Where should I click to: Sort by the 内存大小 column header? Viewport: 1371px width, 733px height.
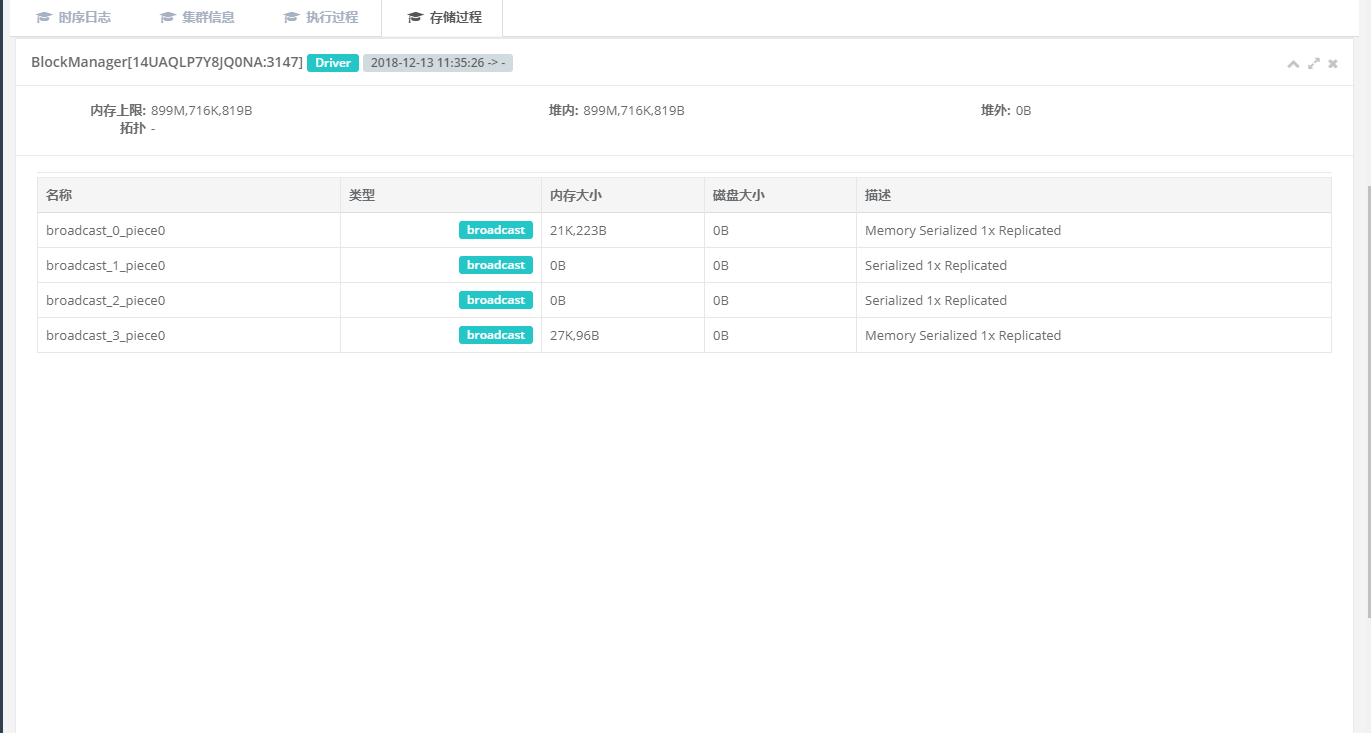[575, 195]
